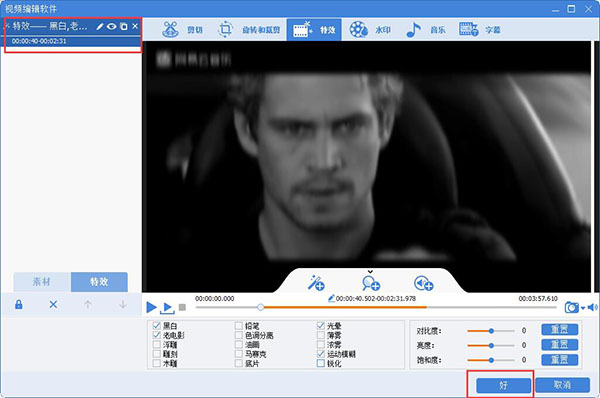Reset the 饱和度 saturation value
600x398 pixels.
coord(559,360)
